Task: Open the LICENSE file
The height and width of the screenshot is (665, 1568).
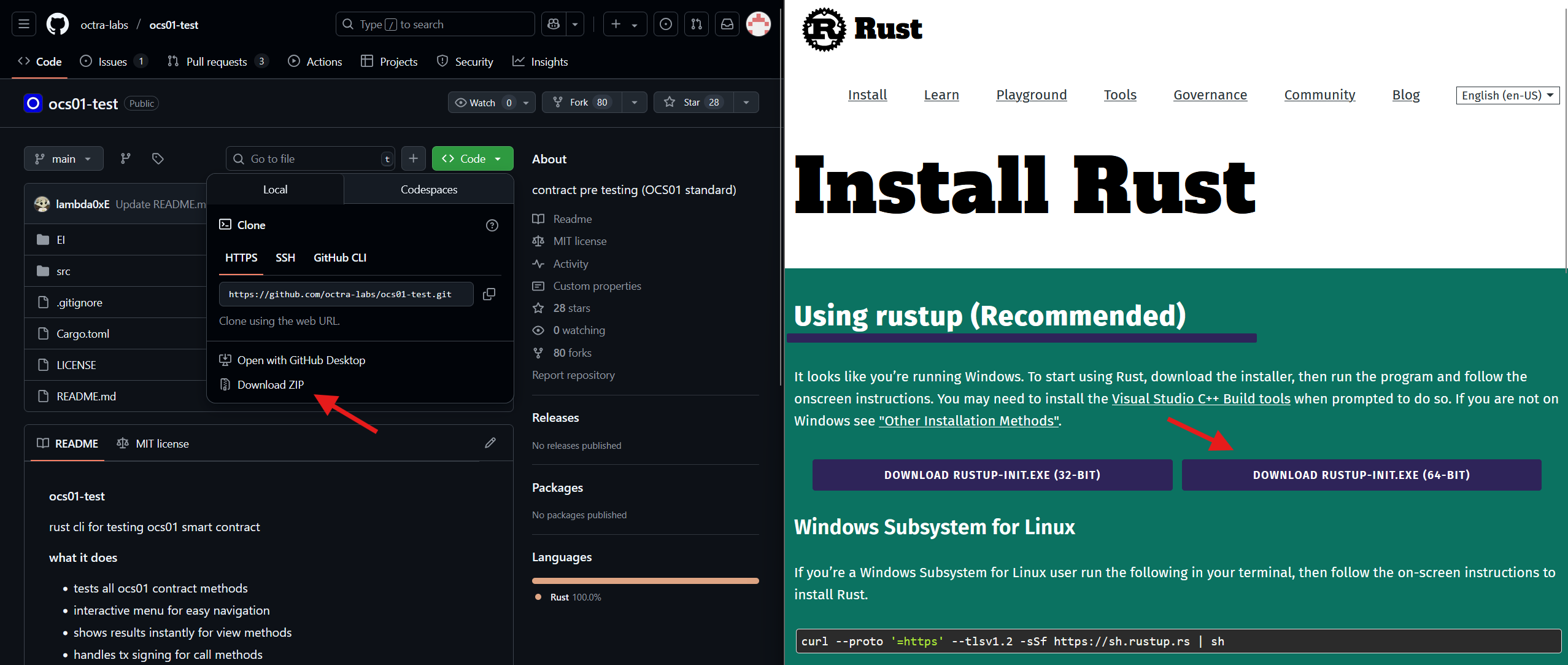Action: 76,365
